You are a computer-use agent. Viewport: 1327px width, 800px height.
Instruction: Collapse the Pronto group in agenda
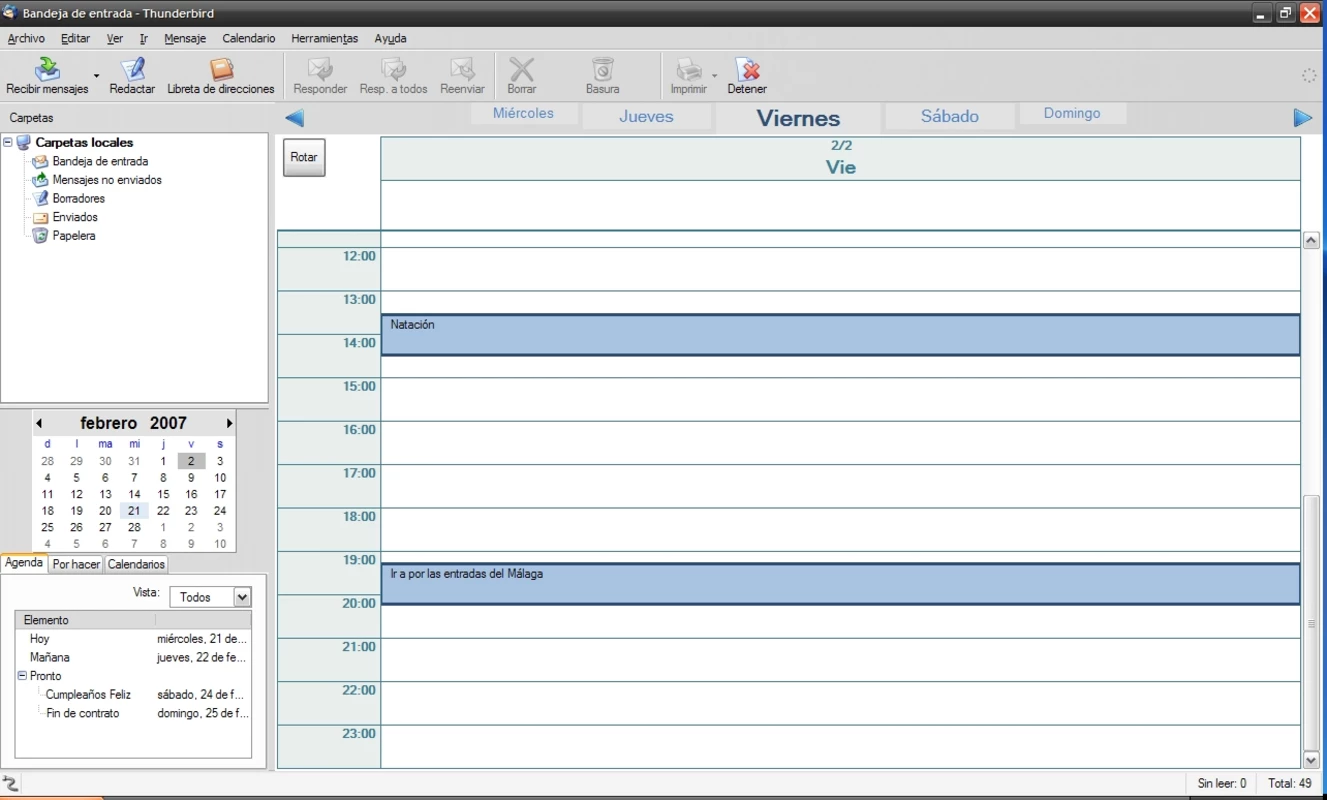[22, 675]
